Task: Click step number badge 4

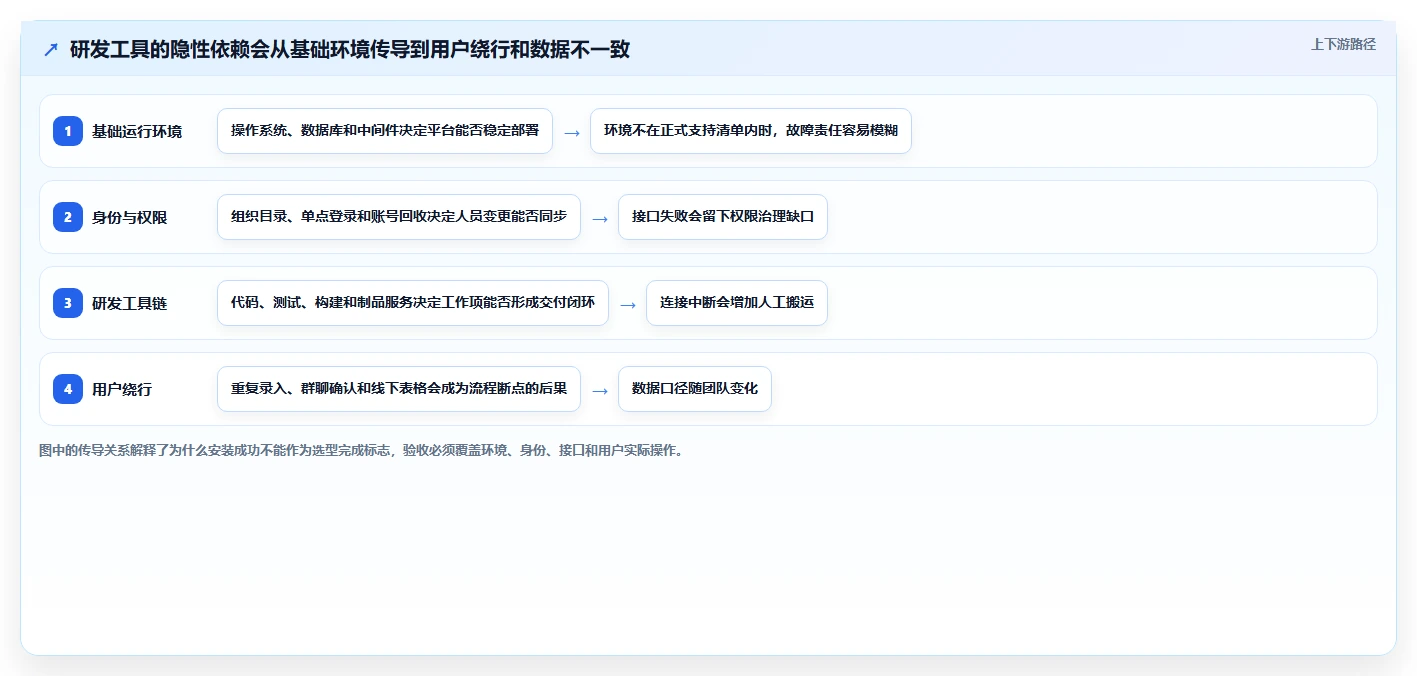Action: pos(68,389)
